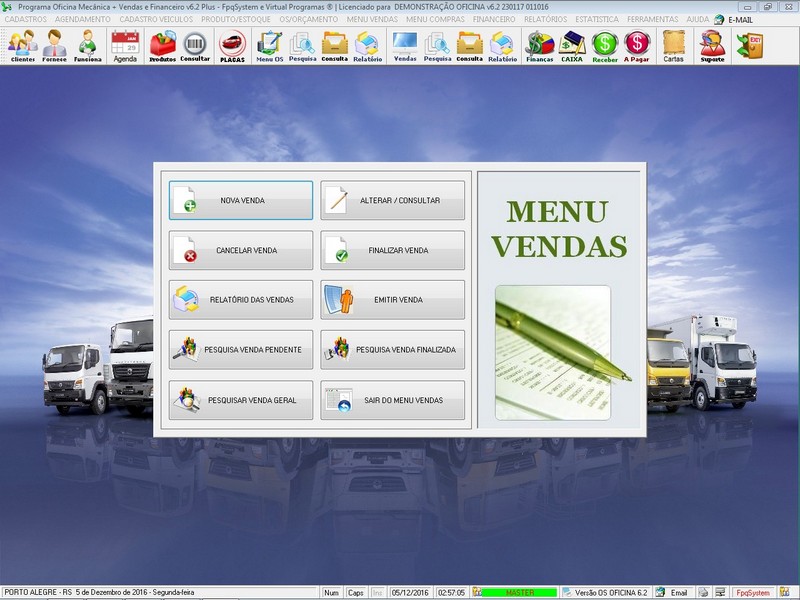Click the FINALIZAR VENDA button

pos(392,250)
